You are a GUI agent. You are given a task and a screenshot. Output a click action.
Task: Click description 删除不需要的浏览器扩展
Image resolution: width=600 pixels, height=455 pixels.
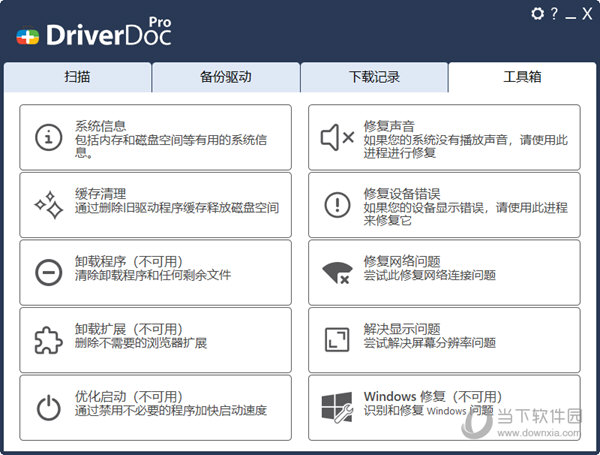coord(141,342)
